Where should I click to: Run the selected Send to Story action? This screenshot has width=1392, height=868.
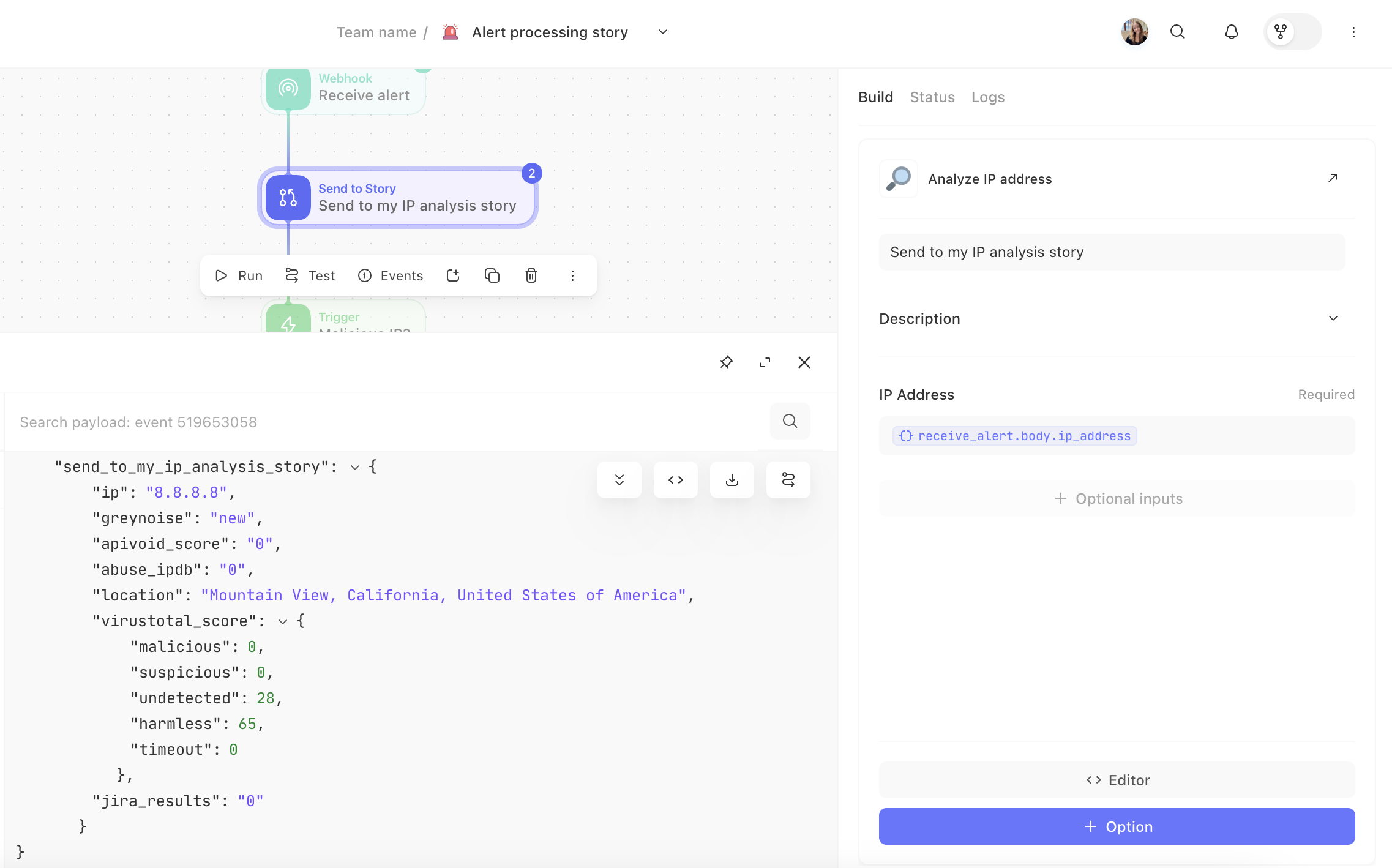click(239, 275)
